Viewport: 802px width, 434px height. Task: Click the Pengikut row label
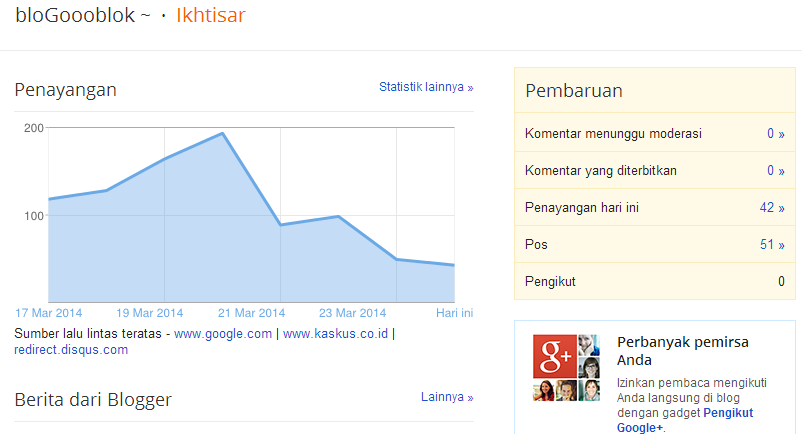[550, 282]
